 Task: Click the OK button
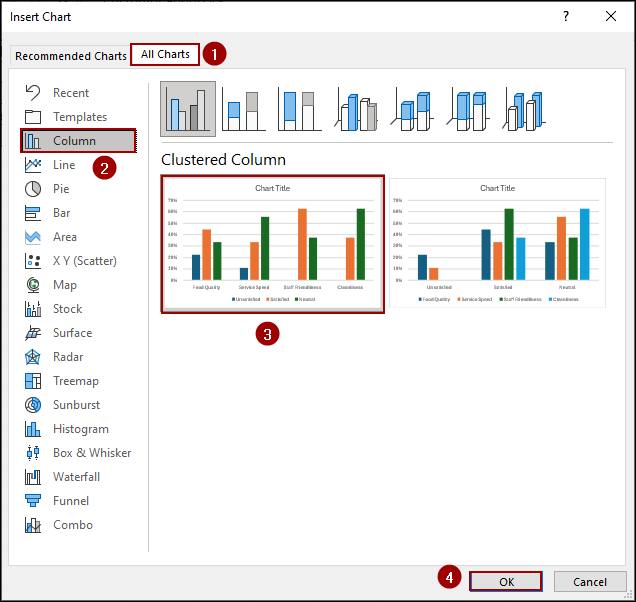tap(505, 582)
